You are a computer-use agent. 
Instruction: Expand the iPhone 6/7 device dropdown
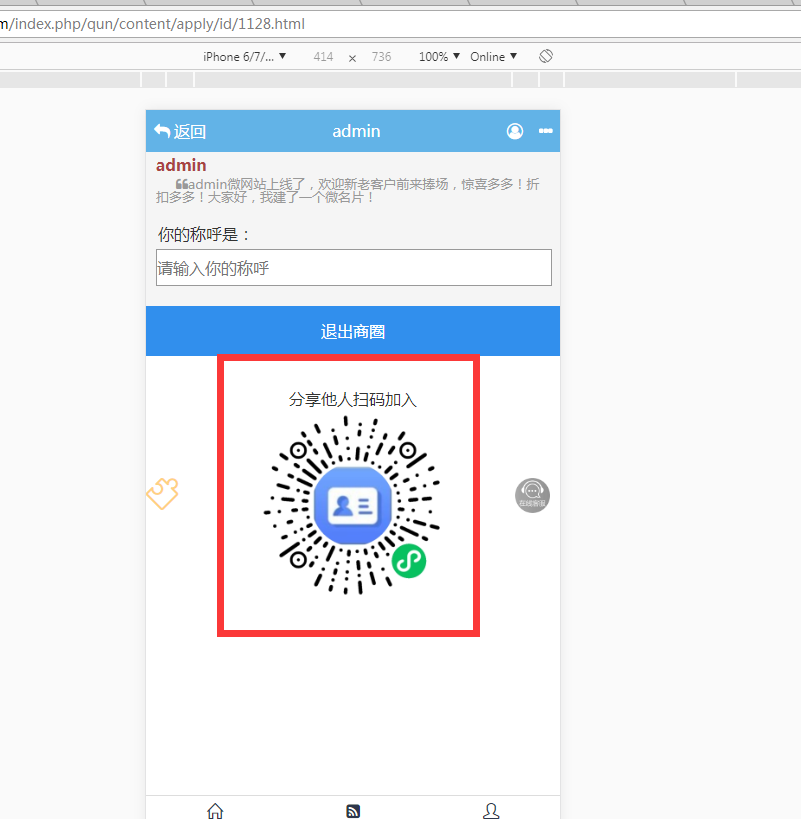pos(245,57)
